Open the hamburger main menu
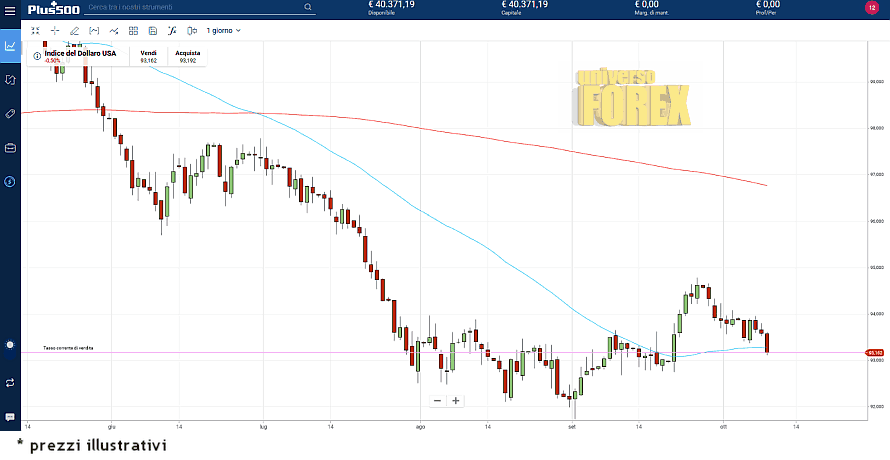 (10, 9)
